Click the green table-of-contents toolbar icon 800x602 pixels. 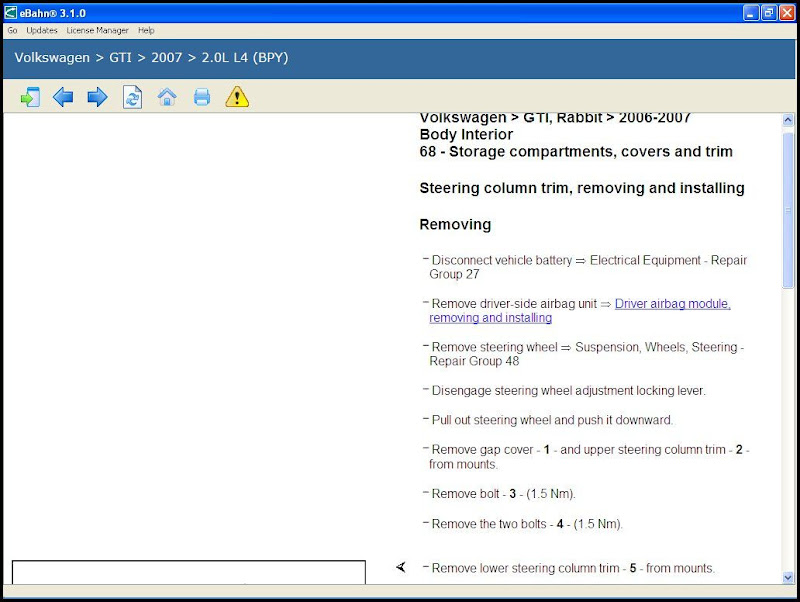(x=30, y=97)
